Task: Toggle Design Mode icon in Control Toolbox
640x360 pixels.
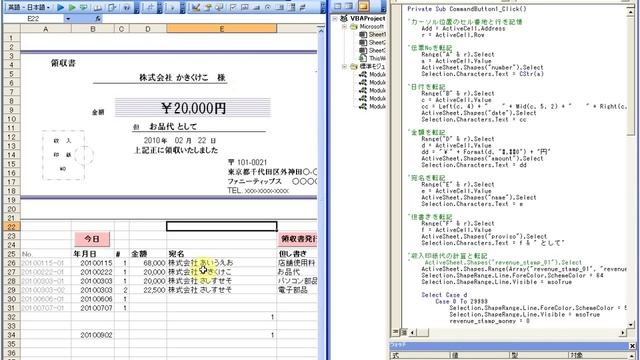Action: 196,7
